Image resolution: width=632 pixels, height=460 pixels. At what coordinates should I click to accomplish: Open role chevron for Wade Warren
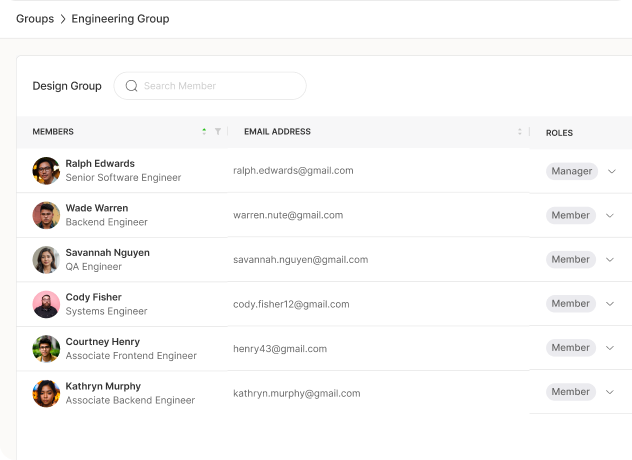point(610,215)
